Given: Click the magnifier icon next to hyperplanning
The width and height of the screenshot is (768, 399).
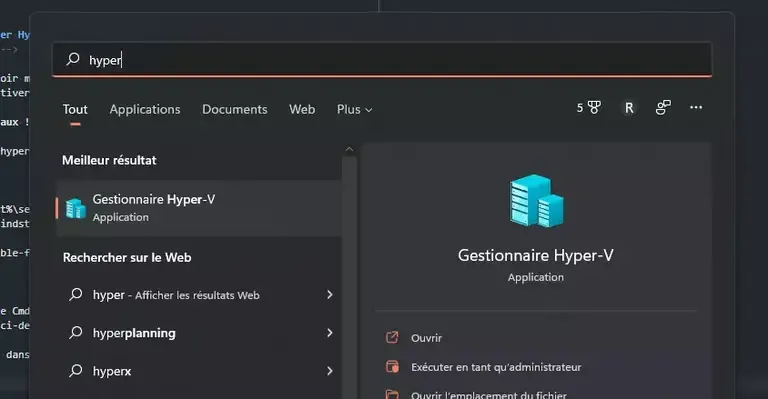Looking at the screenshot, I should (x=76, y=332).
